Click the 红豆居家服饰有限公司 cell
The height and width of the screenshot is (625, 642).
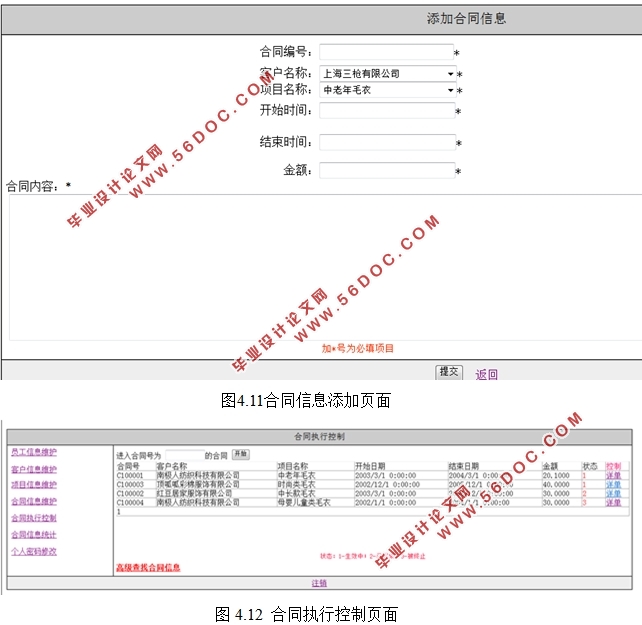[x=194, y=494]
